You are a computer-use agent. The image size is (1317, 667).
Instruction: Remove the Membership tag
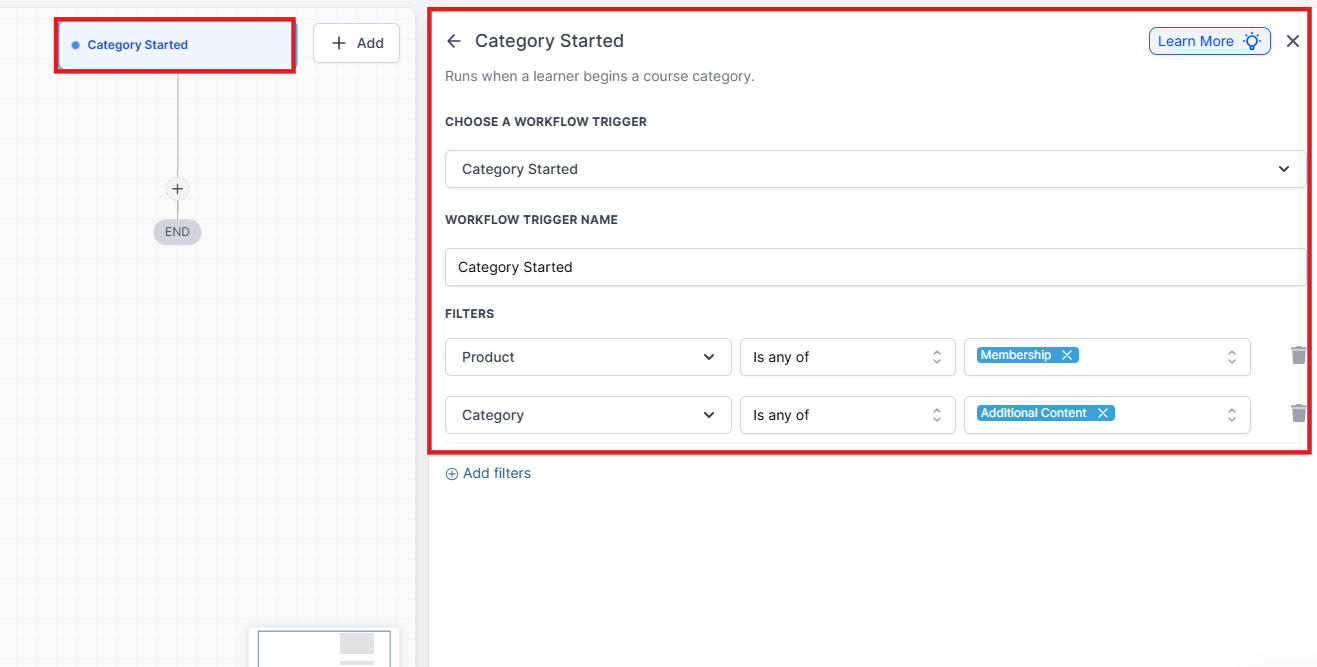click(x=1067, y=355)
